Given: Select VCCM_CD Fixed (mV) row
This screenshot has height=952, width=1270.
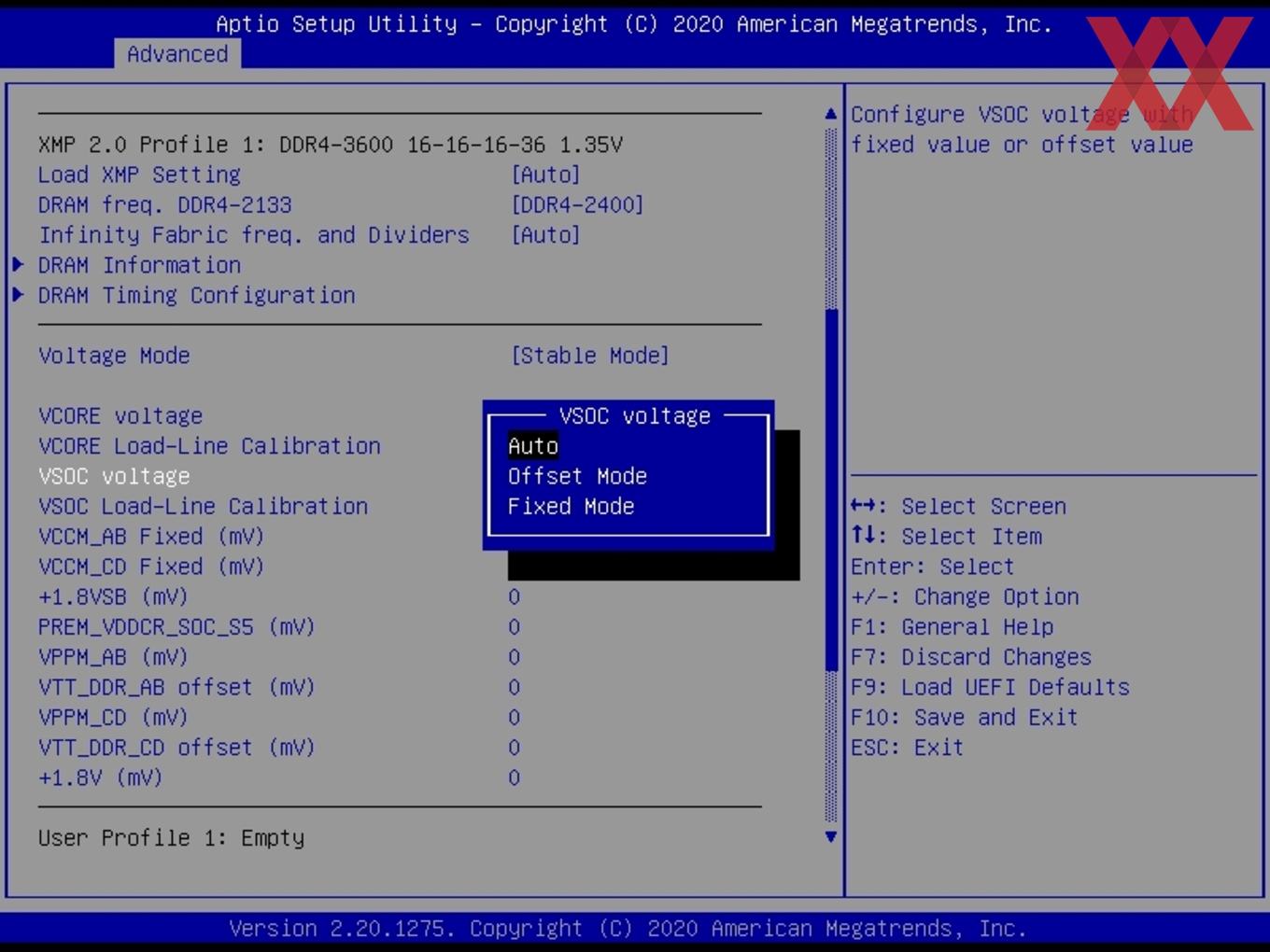Looking at the screenshot, I should tap(151, 567).
